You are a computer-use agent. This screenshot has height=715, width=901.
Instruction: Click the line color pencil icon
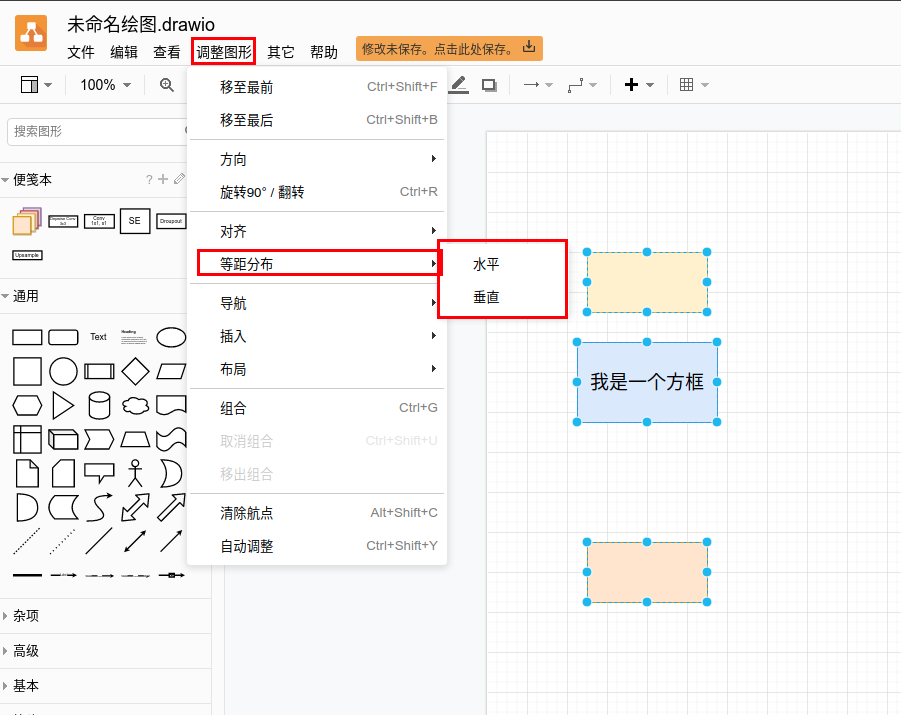point(459,85)
